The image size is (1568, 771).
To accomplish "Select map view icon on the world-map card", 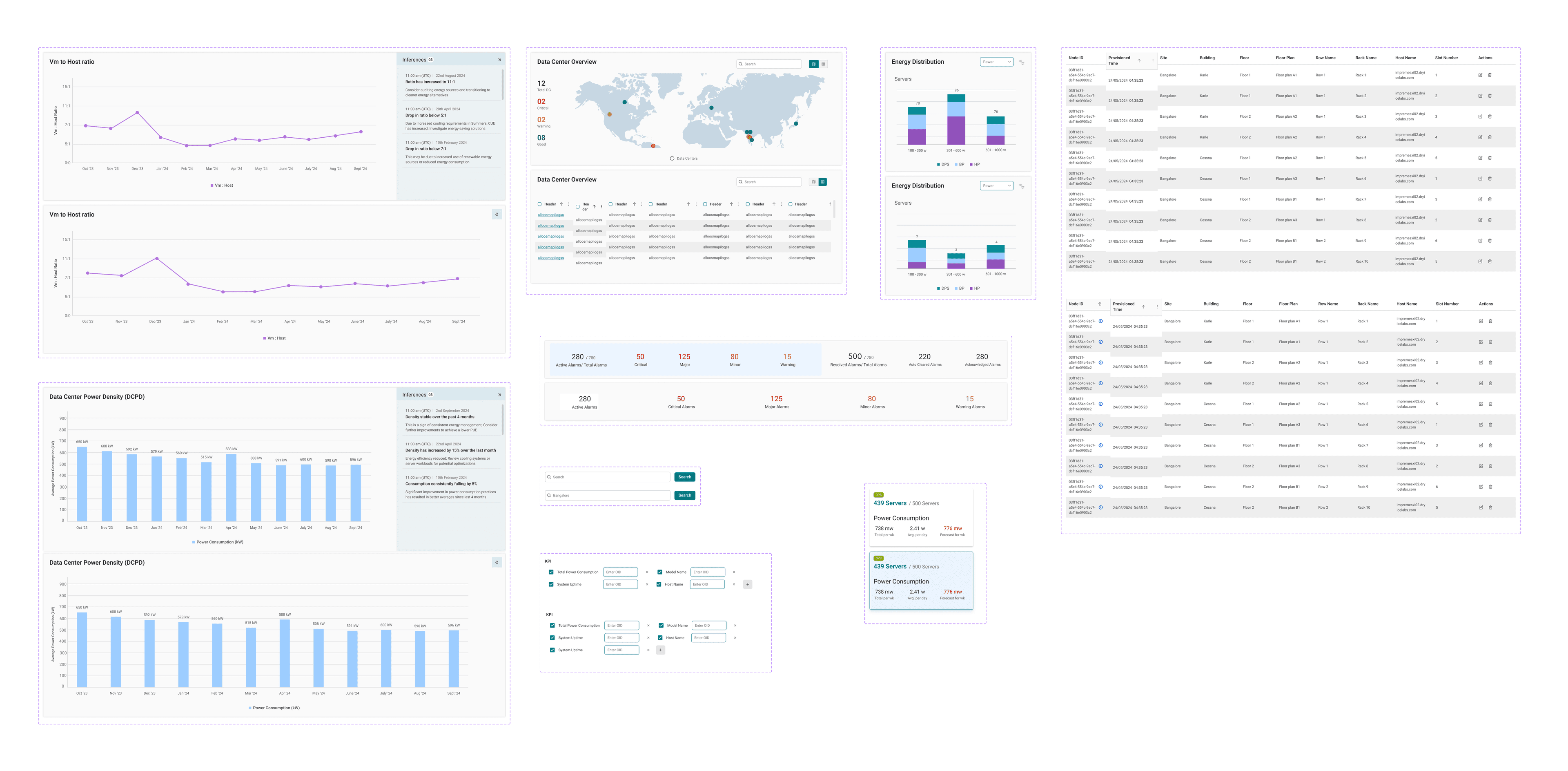I will coord(813,64).
